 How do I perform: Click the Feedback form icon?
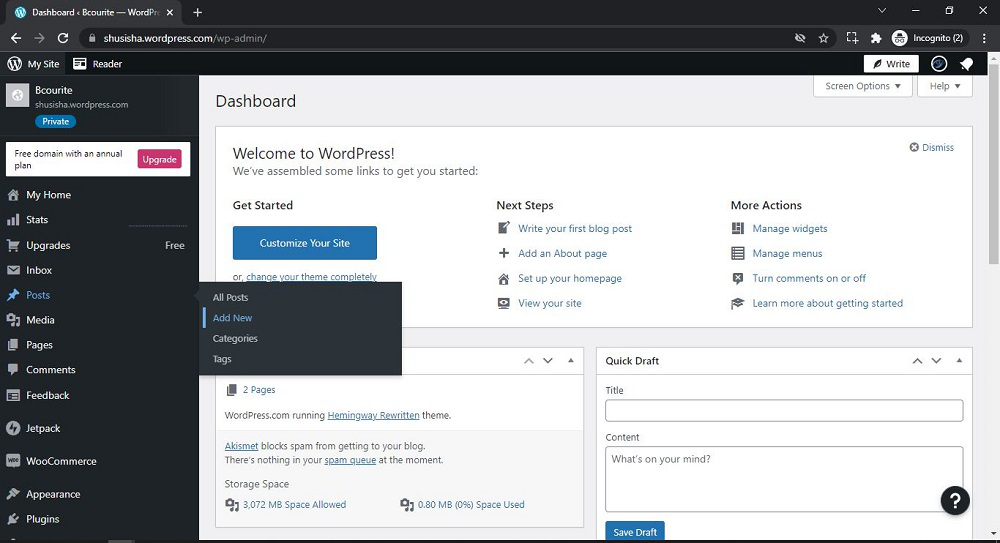click(x=13, y=395)
